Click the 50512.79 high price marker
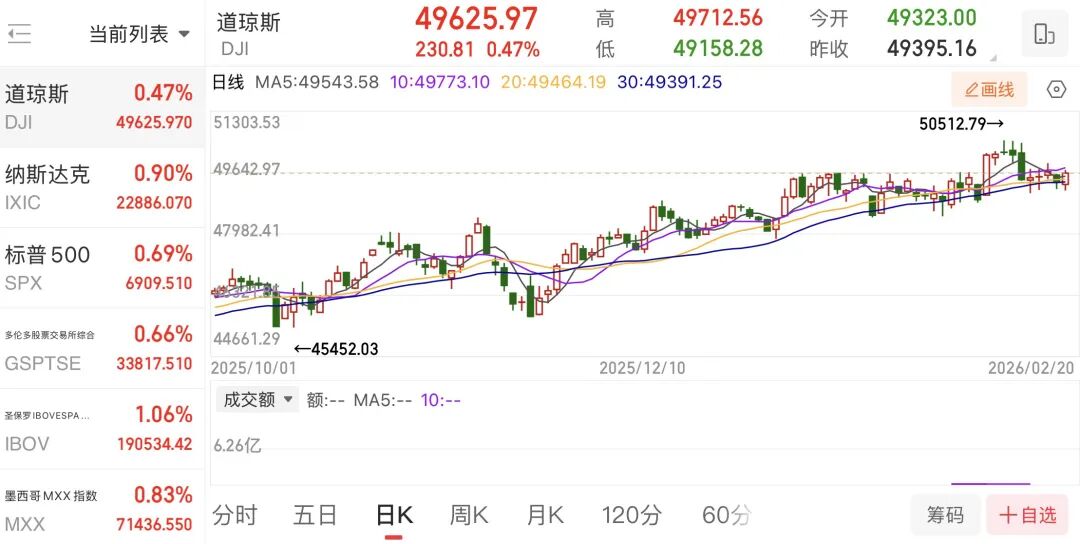The width and height of the screenshot is (1080, 544). point(960,124)
